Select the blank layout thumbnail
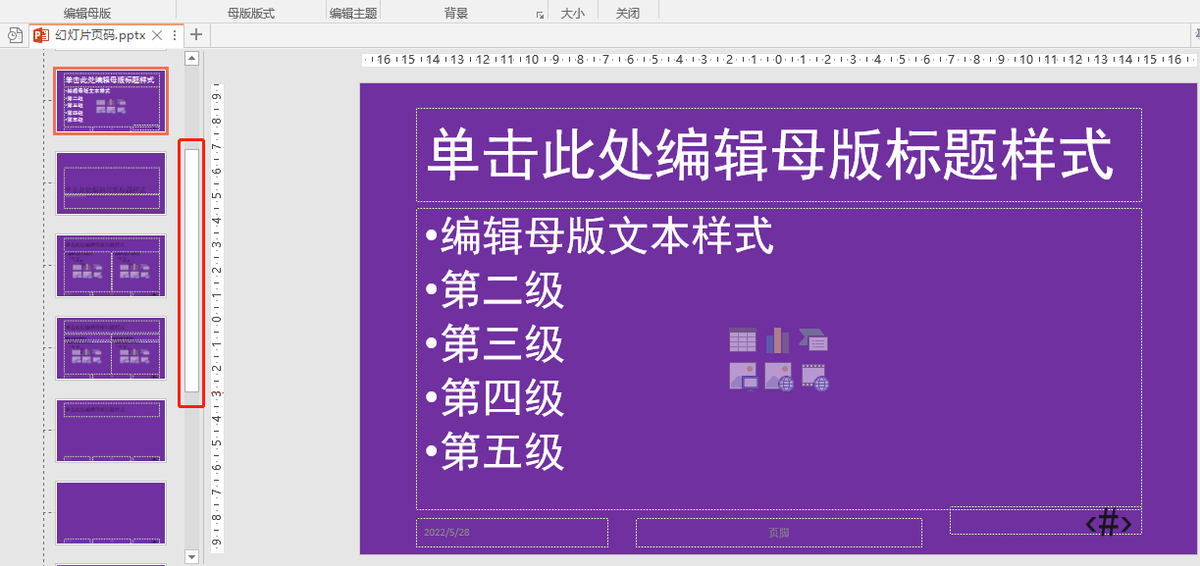The width and height of the screenshot is (1200, 566). click(x=111, y=512)
